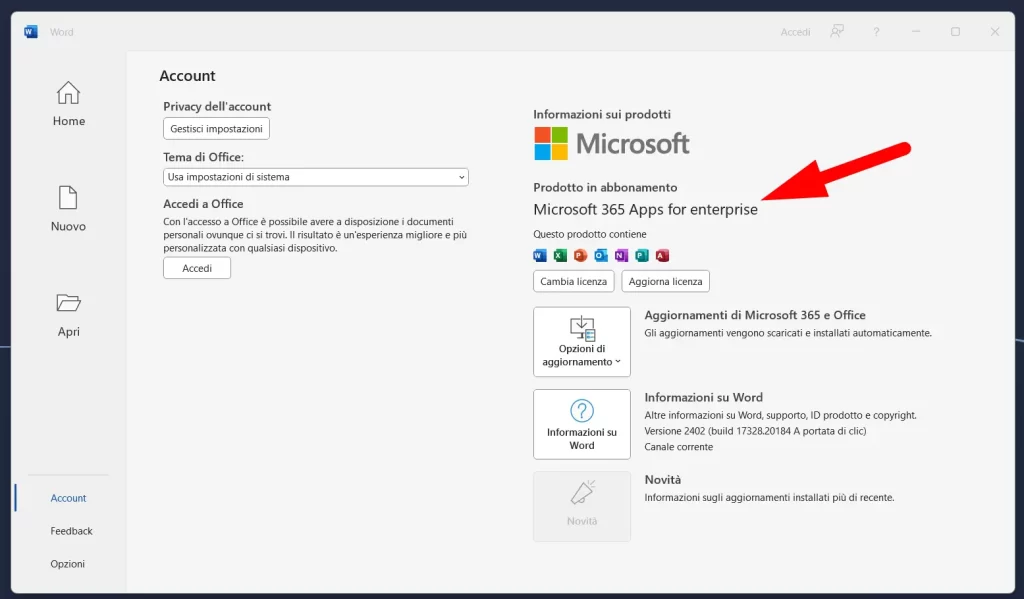Image resolution: width=1024 pixels, height=599 pixels.
Task: Click the PowerPoint icon in product list
Action: (580, 255)
